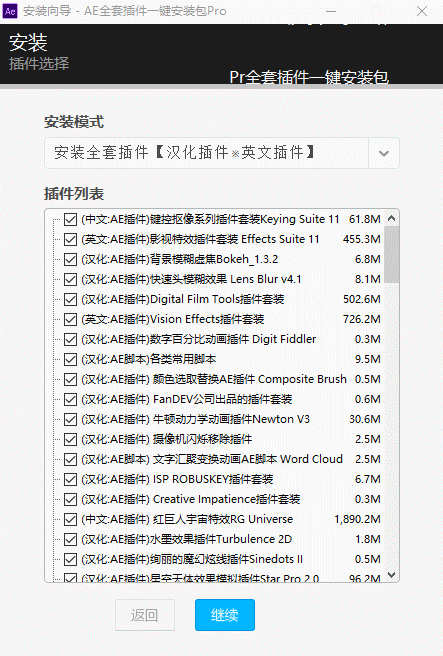Select the 红巨人宇宙特效RG Universe row text
This screenshot has height=656, width=443.
(187, 519)
